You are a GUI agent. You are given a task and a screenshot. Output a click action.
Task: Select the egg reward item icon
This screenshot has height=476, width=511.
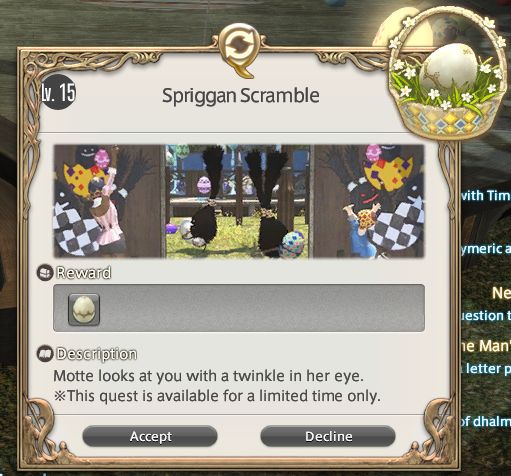84,310
